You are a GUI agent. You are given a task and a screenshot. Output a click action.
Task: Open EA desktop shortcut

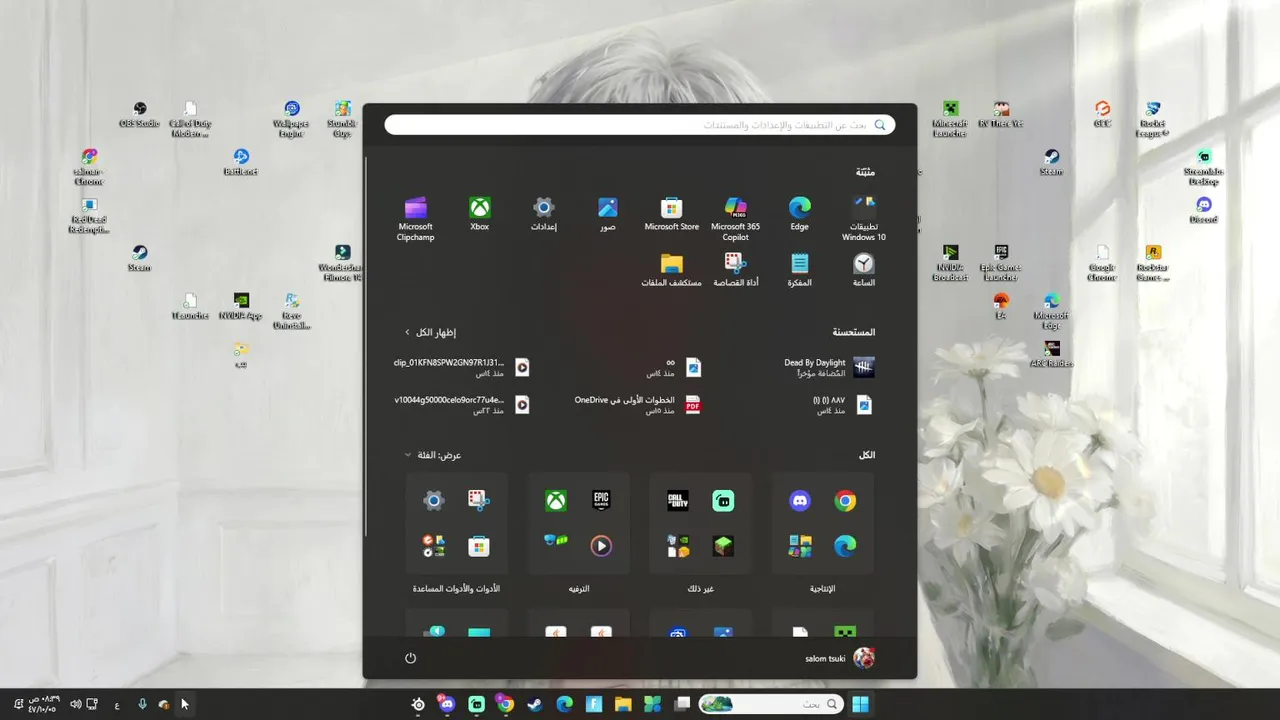click(x=1000, y=306)
